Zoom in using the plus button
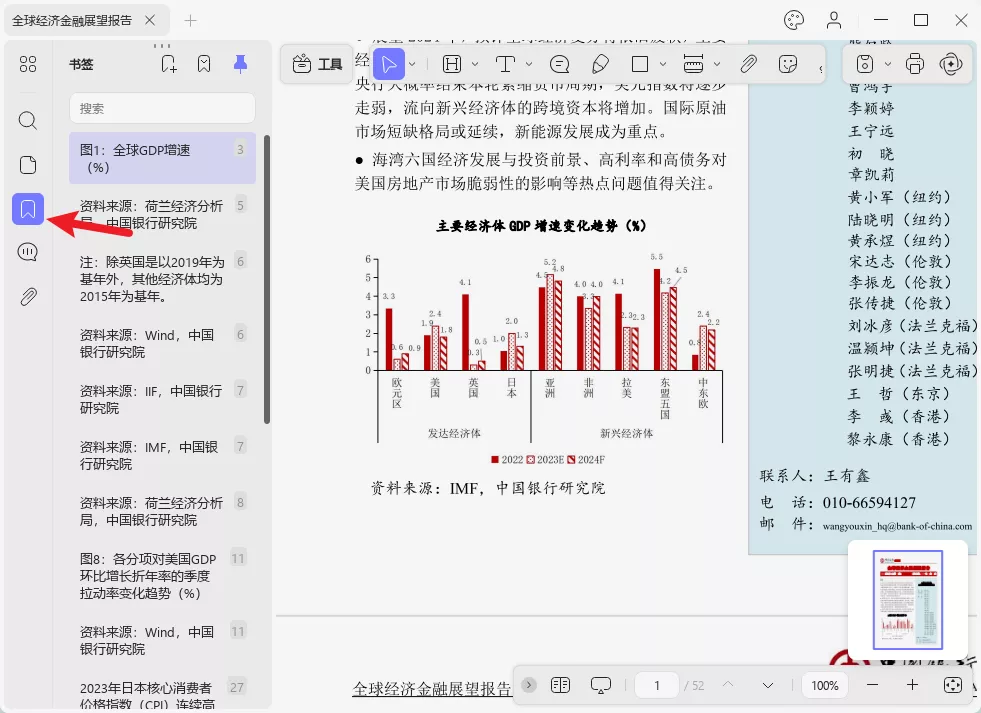981x713 pixels. point(911,685)
